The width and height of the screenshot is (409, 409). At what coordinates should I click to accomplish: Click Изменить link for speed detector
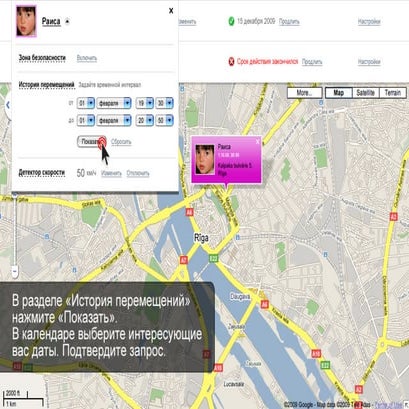point(111,173)
